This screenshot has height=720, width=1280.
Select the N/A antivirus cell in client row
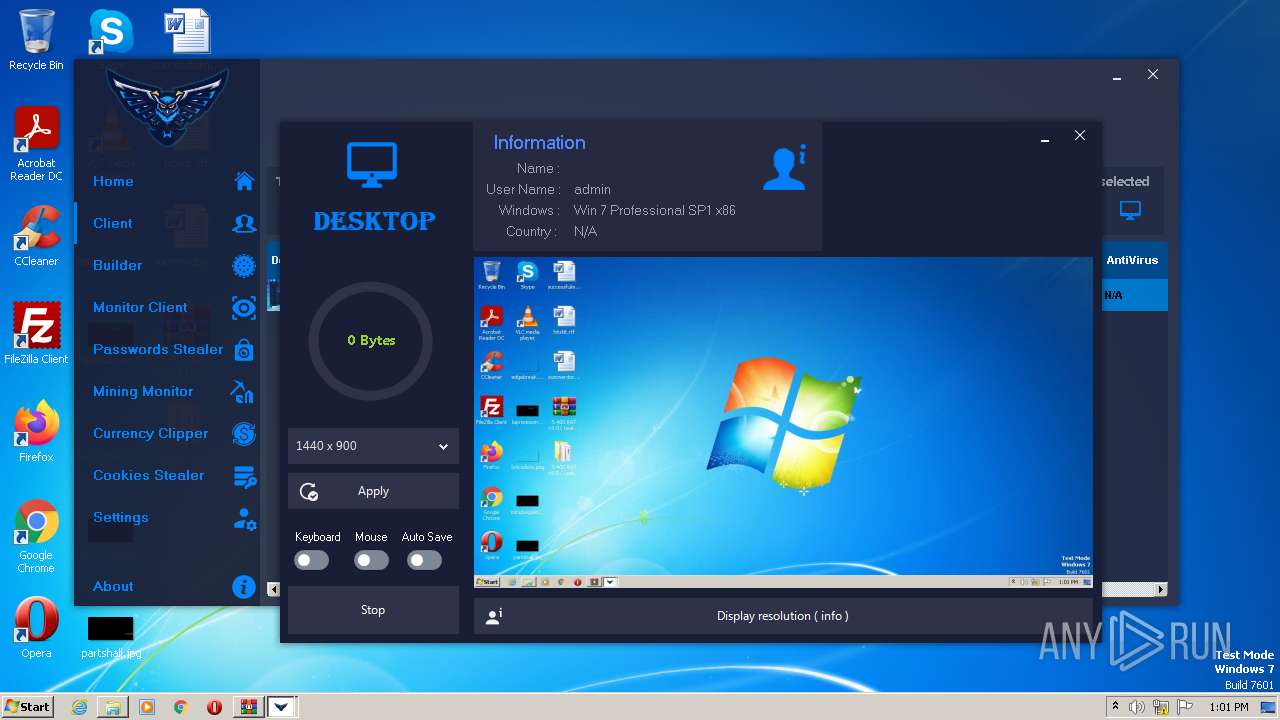click(1134, 295)
